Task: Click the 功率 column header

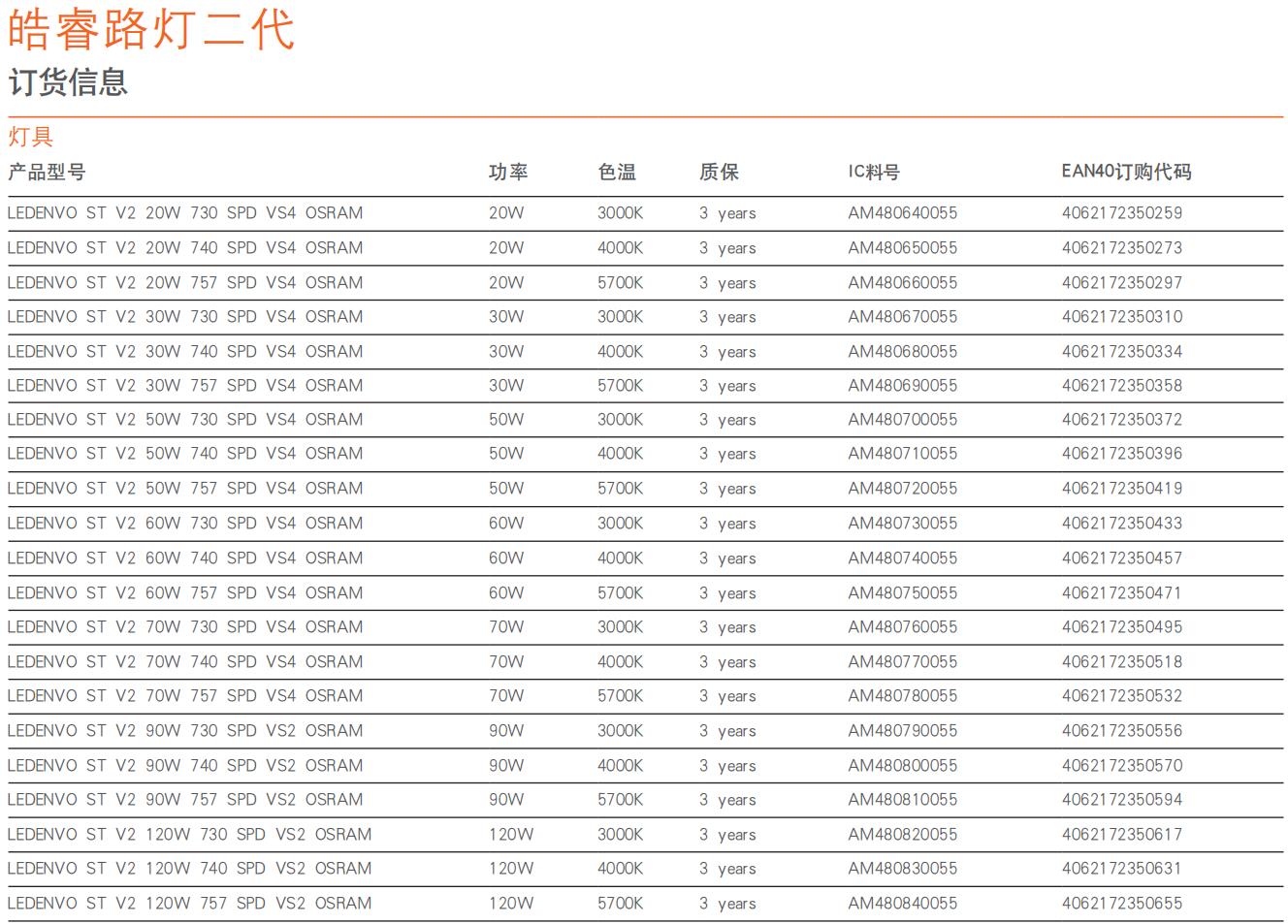Action: point(508,173)
